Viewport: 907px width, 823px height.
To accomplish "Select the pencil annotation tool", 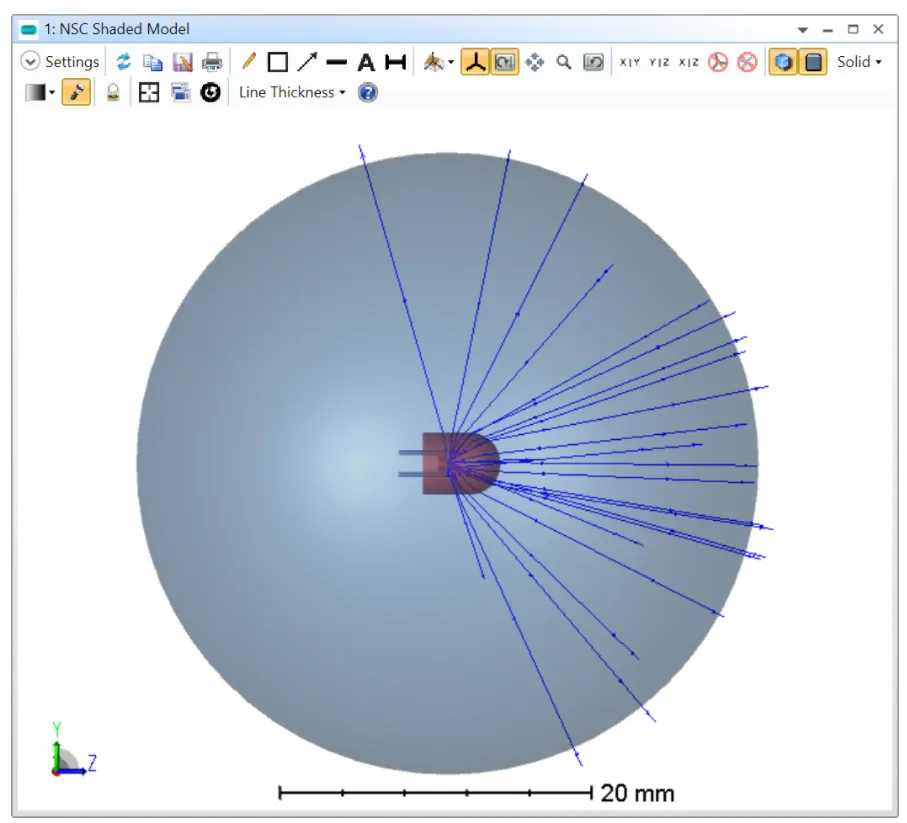I will 249,61.
